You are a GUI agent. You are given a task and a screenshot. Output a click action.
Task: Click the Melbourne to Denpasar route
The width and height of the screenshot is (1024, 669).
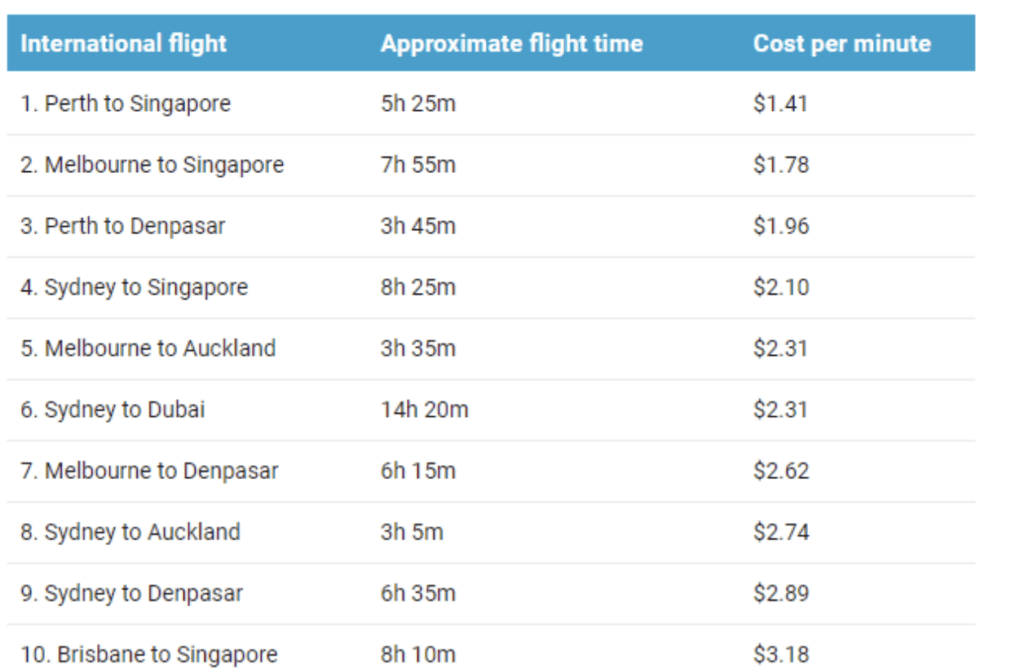pyautogui.click(x=149, y=470)
